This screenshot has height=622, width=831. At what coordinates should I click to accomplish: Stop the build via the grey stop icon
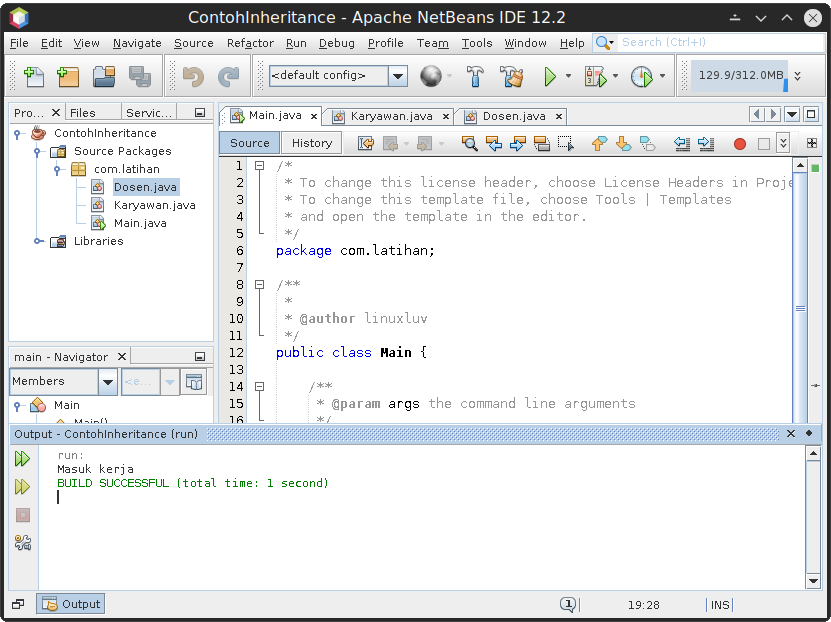coord(22,515)
